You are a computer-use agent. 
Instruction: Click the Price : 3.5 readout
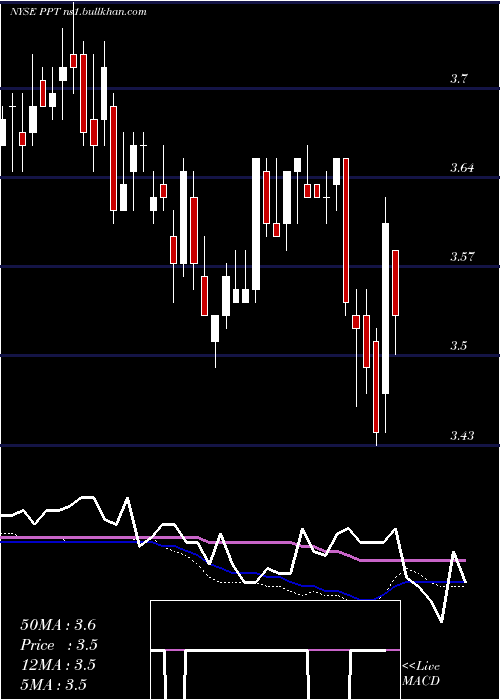pos(59,645)
